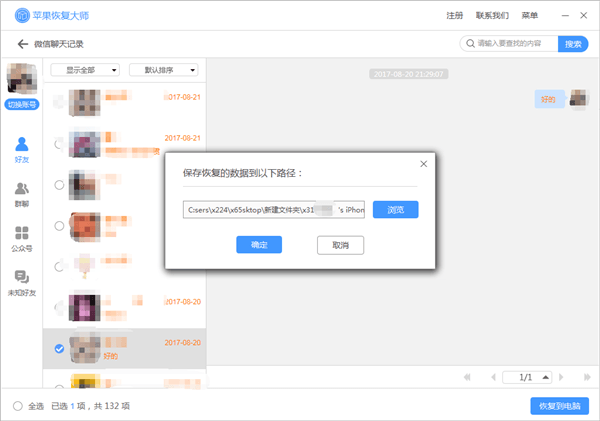The width and height of the screenshot is (600, 421).
Task: Go to previous page of messages
Action: click(x=493, y=377)
